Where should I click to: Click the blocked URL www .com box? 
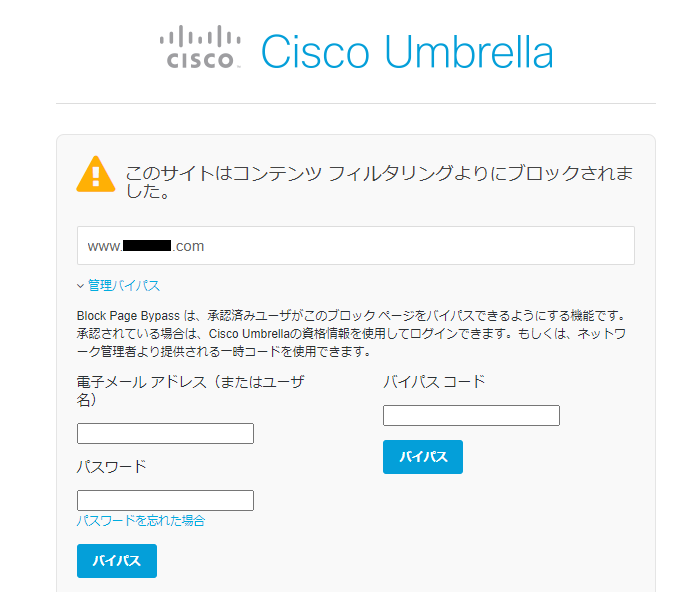pyautogui.click(x=356, y=246)
